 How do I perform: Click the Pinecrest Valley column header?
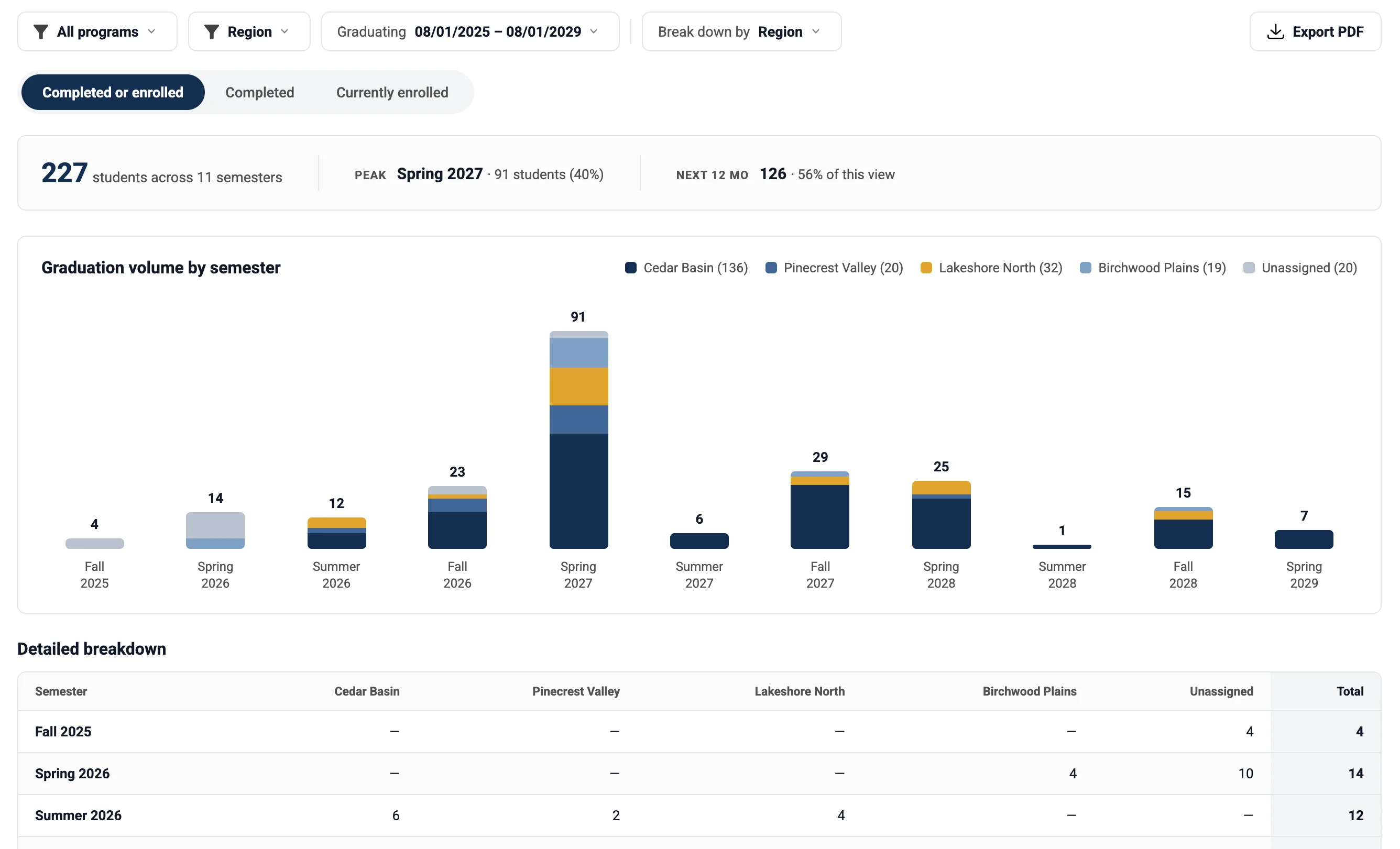coord(576,691)
